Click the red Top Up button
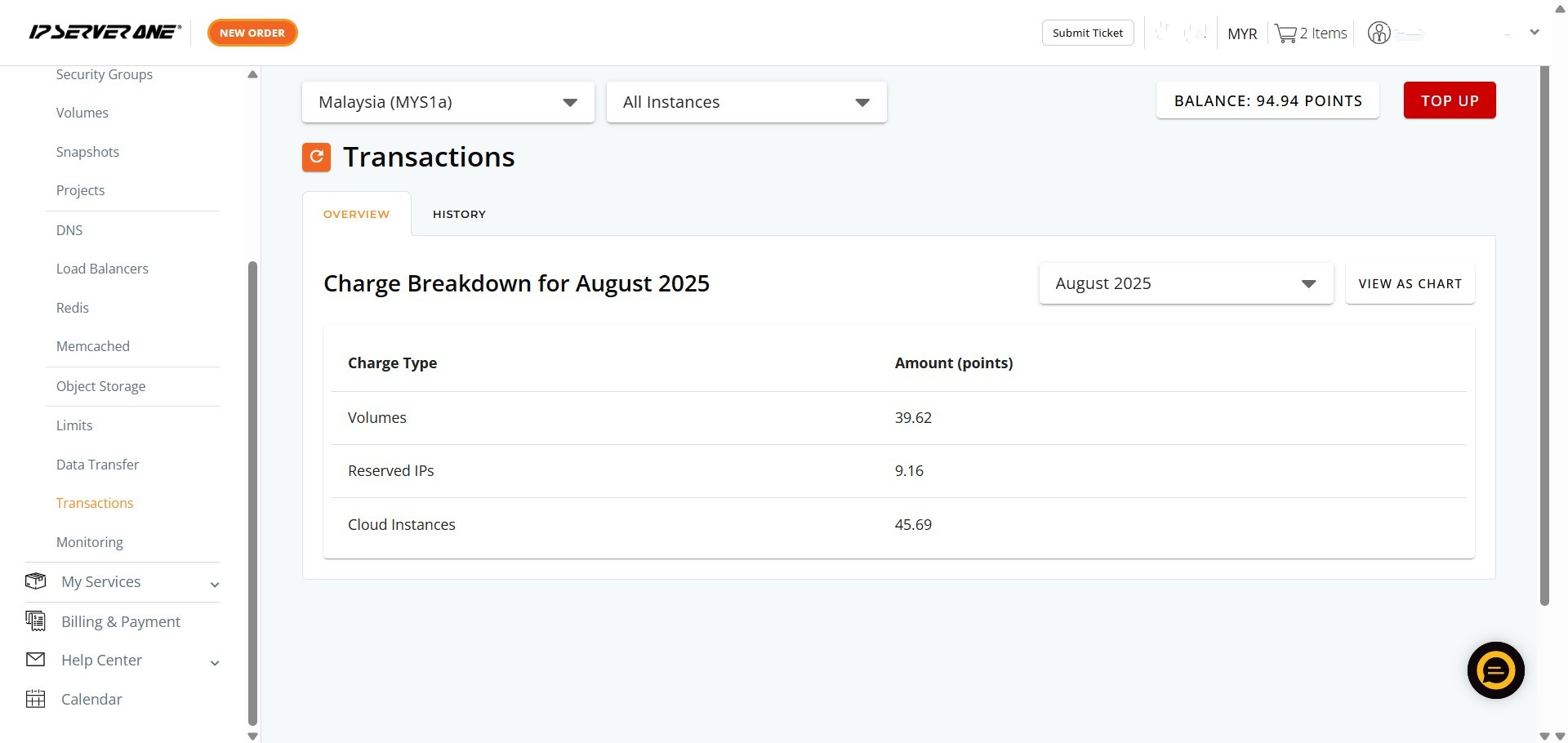 [x=1449, y=100]
